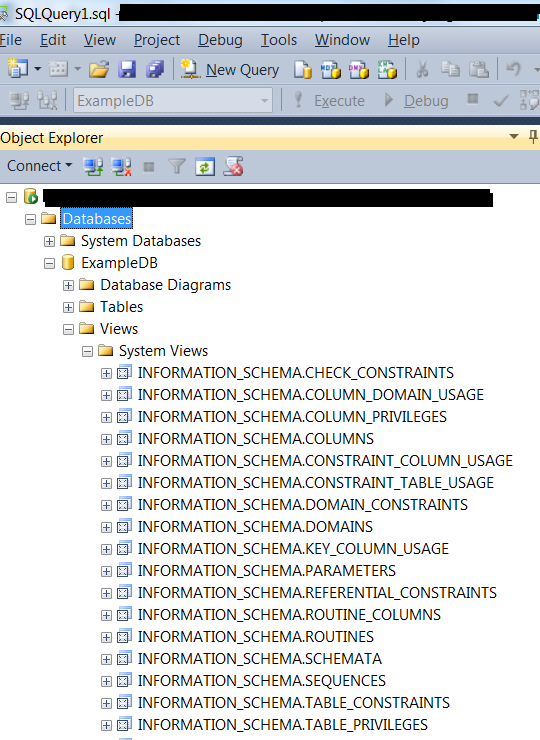Open the Project menu

coord(157,40)
